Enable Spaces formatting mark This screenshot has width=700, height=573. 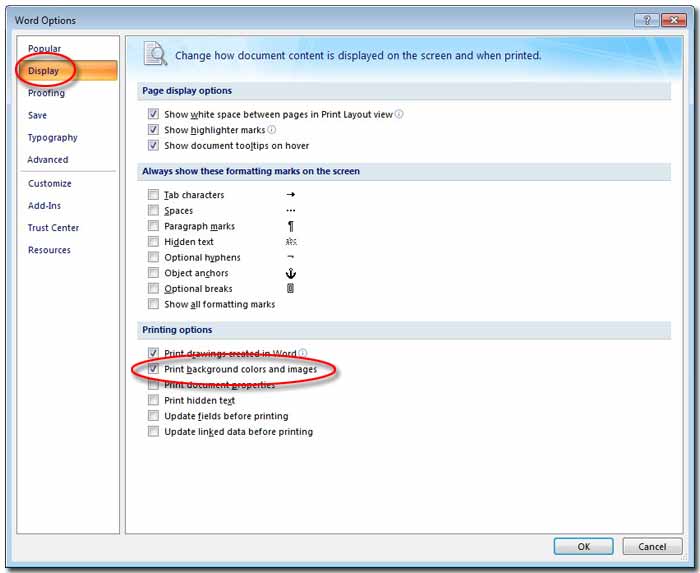(153, 210)
